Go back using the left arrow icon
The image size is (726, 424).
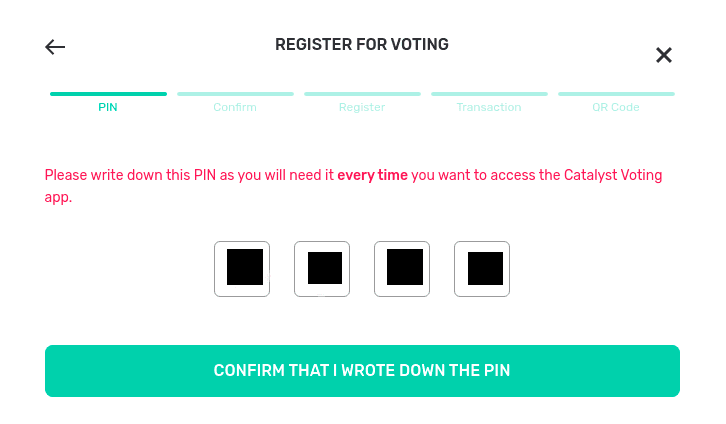(55, 46)
